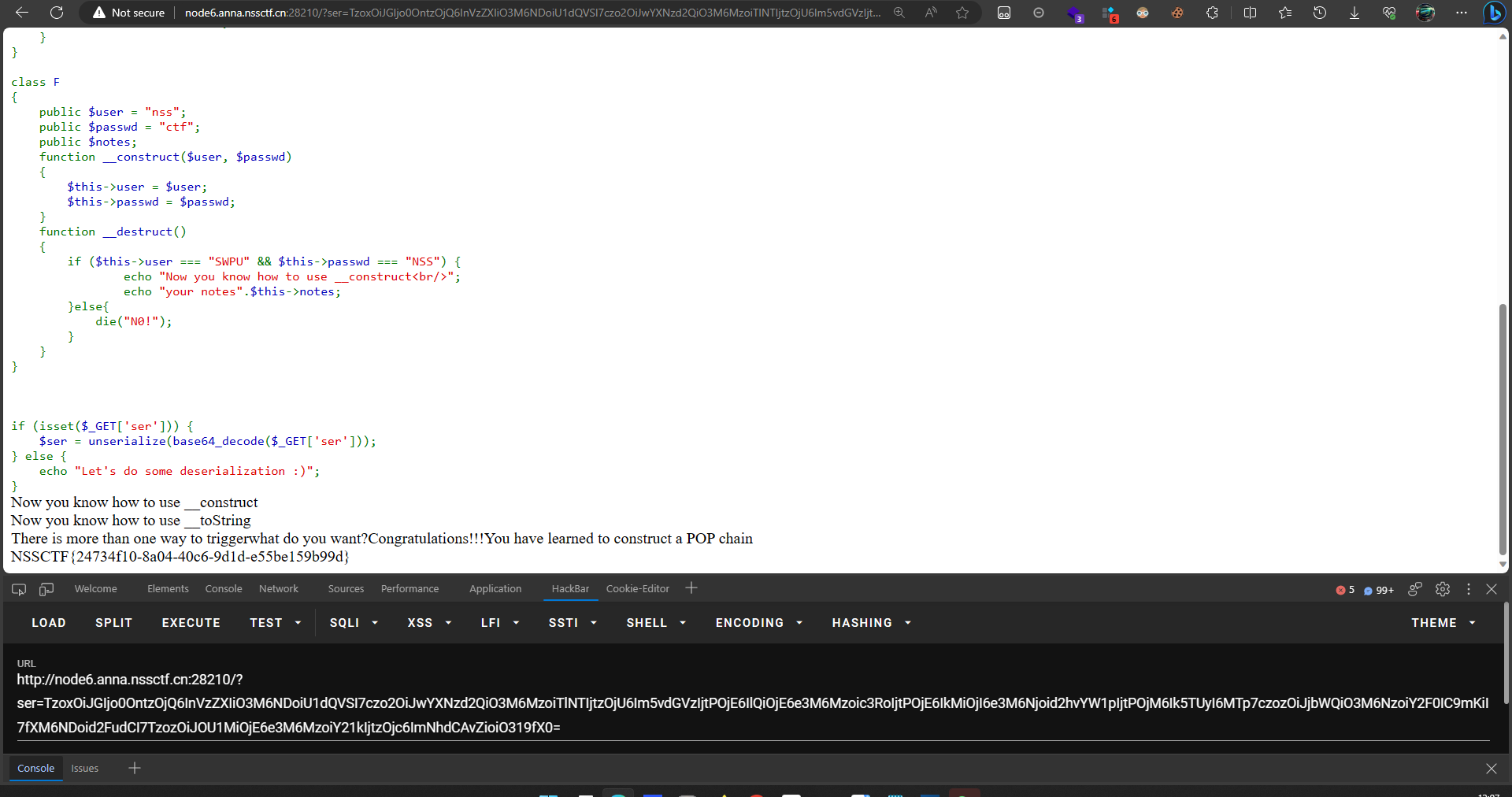Open the user profile avatar
Image resolution: width=1512 pixels, height=797 pixels.
point(1425,13)
